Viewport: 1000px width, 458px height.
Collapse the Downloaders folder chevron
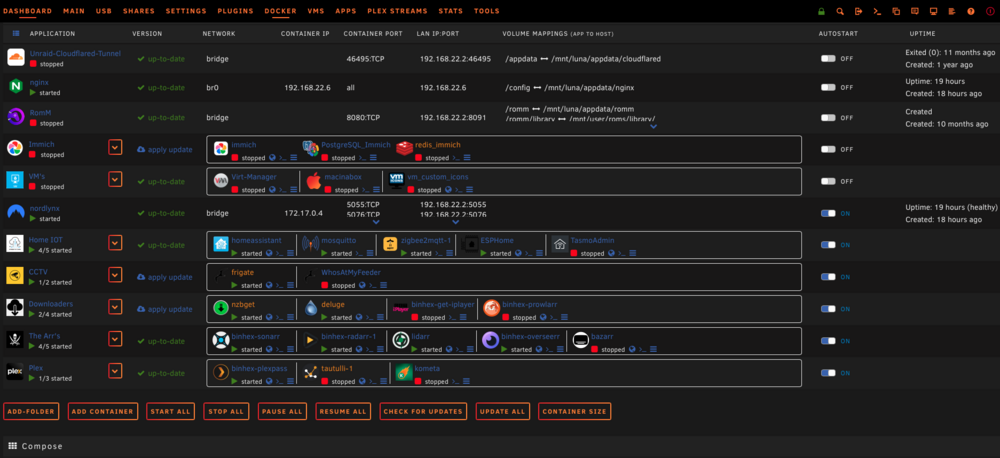tap(115, 307)
